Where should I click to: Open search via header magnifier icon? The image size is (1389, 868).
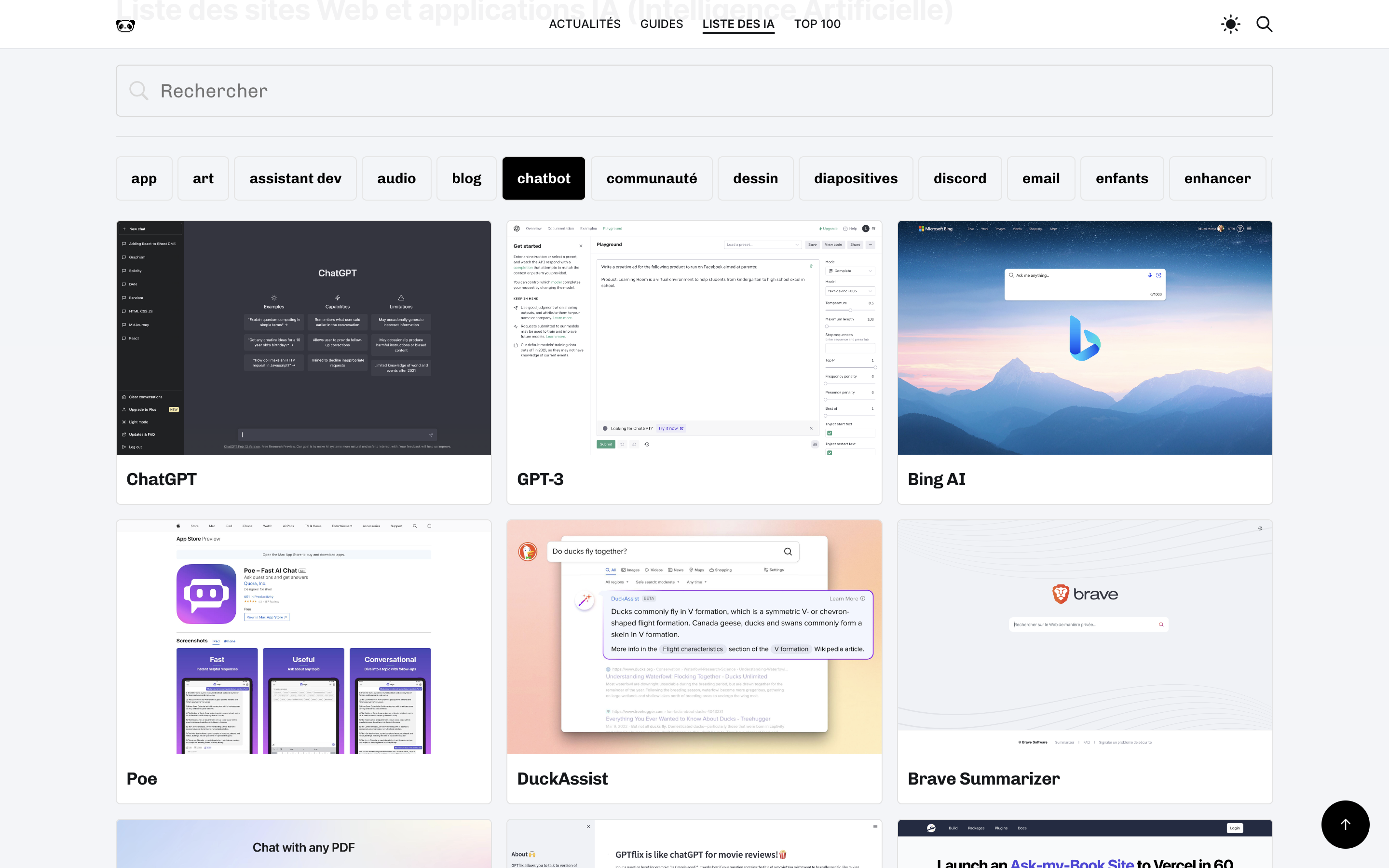click(x=1265, y=24)
